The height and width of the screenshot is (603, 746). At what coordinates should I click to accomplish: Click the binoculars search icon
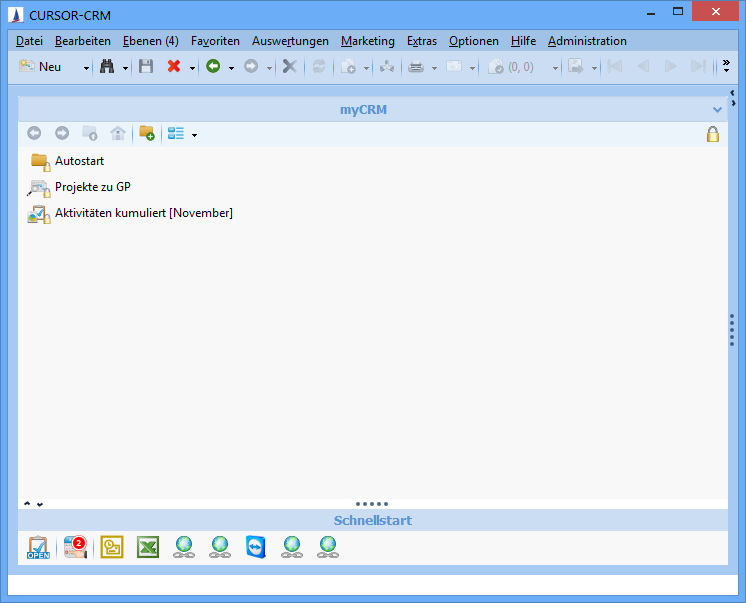click(x=108, y=67)
